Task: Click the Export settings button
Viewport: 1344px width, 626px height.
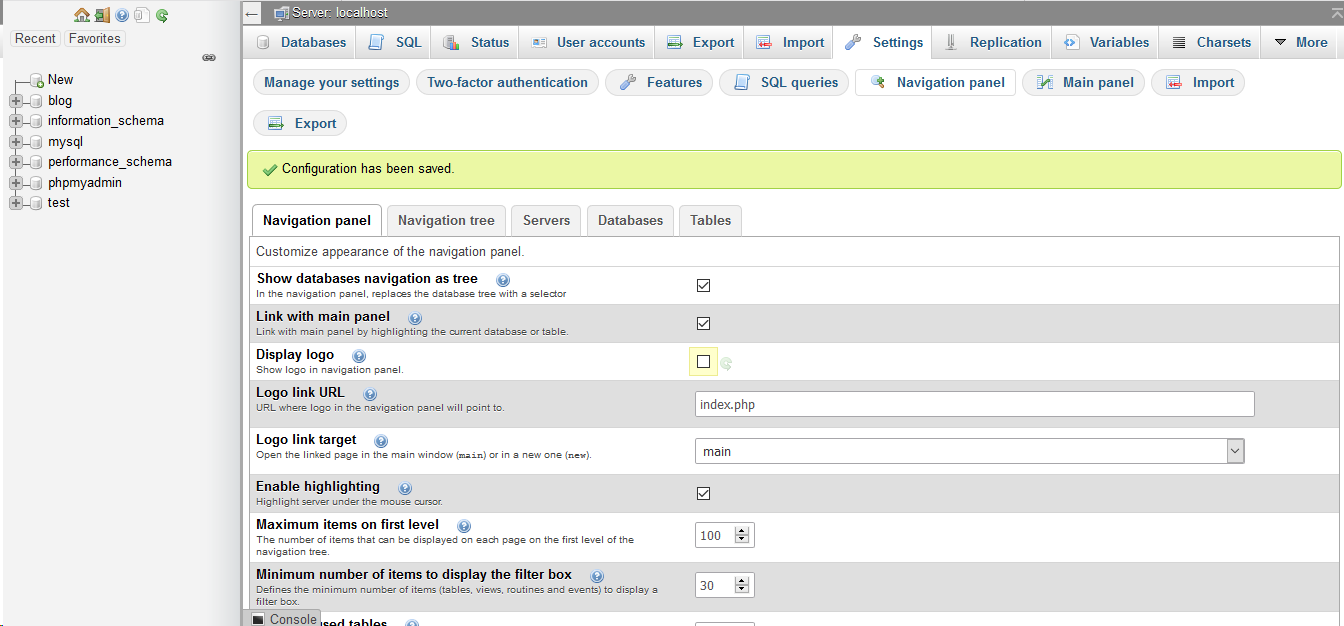Action: click(x=299, y=123)
